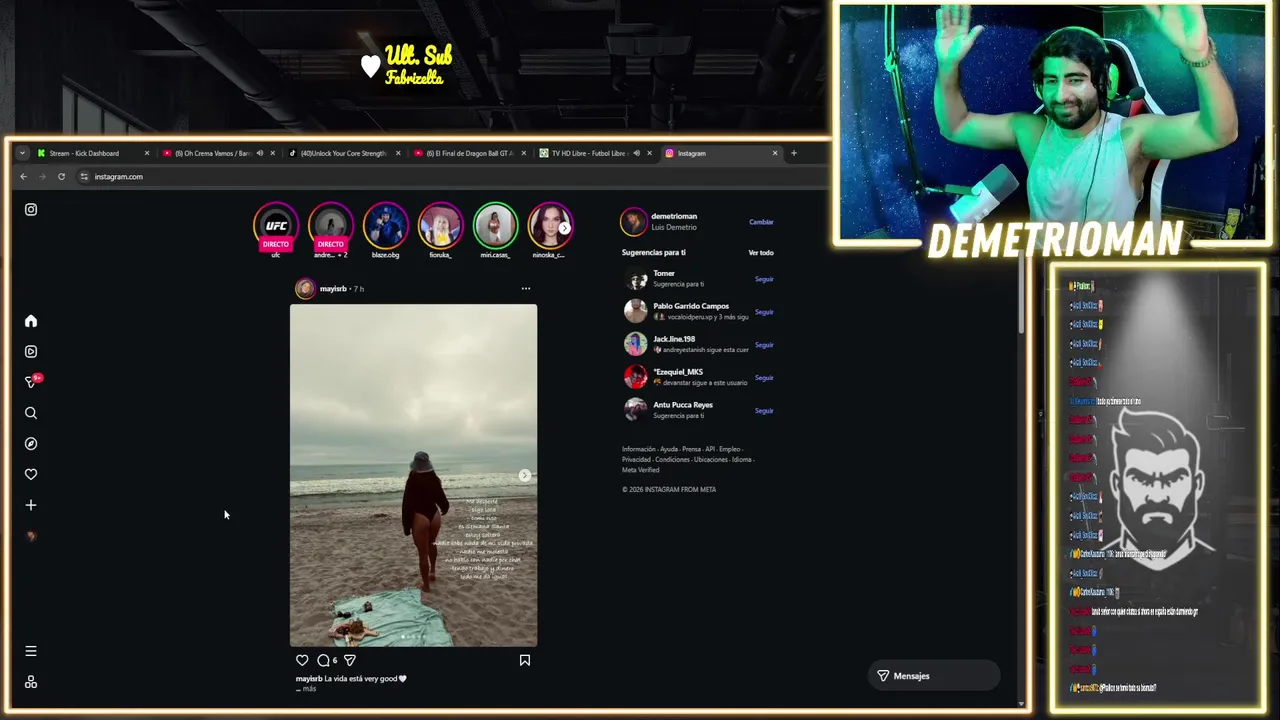The width and height of the screenshot is (1280, 720).
Task: Expand caption with the más link
Action: coord(309,689)
